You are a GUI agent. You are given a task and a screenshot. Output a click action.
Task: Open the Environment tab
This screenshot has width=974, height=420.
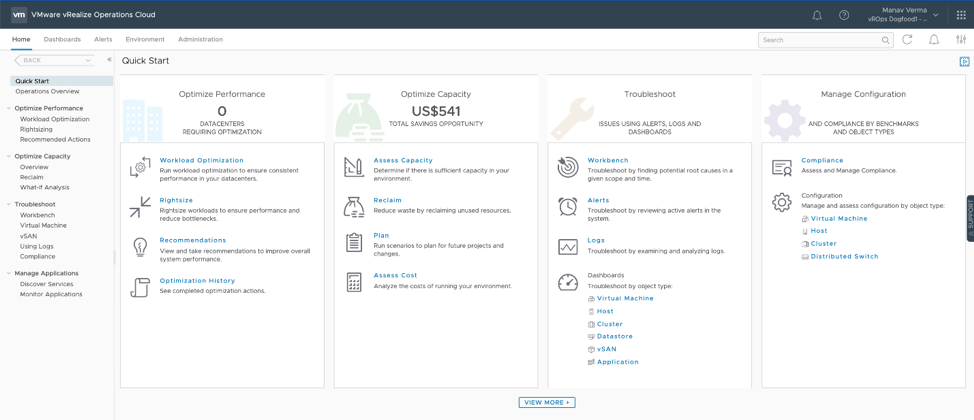[145, 39]
